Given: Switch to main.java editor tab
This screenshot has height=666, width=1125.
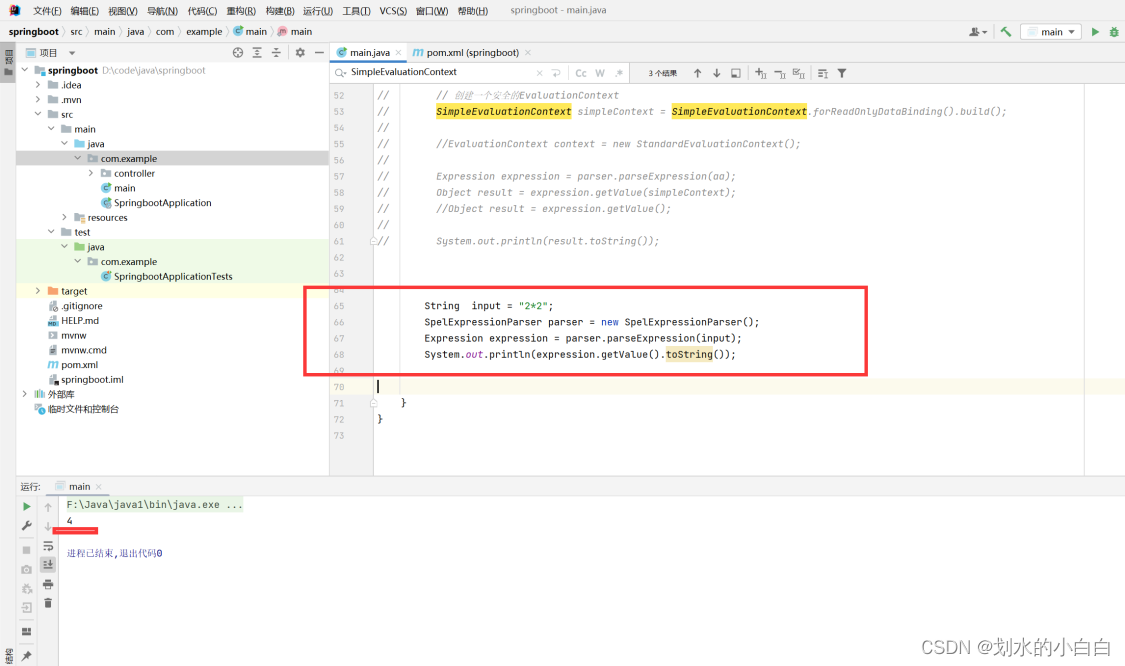Looking at the screenshot, I should point(369,52).
